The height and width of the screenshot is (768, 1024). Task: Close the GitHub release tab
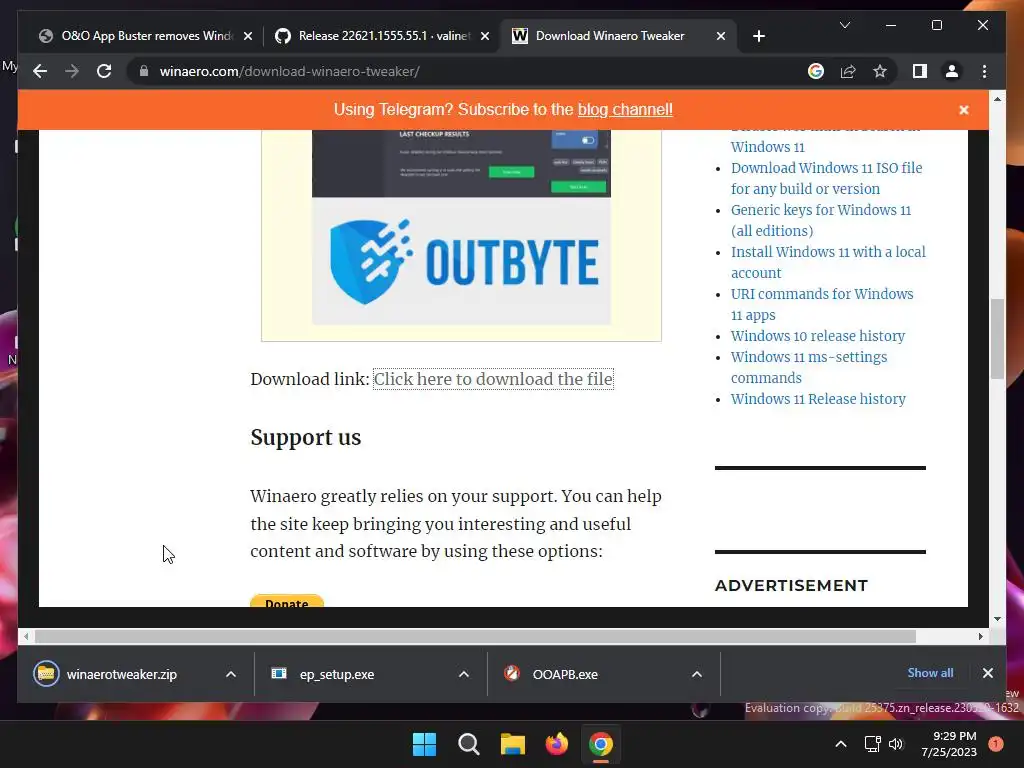(485, 37)
